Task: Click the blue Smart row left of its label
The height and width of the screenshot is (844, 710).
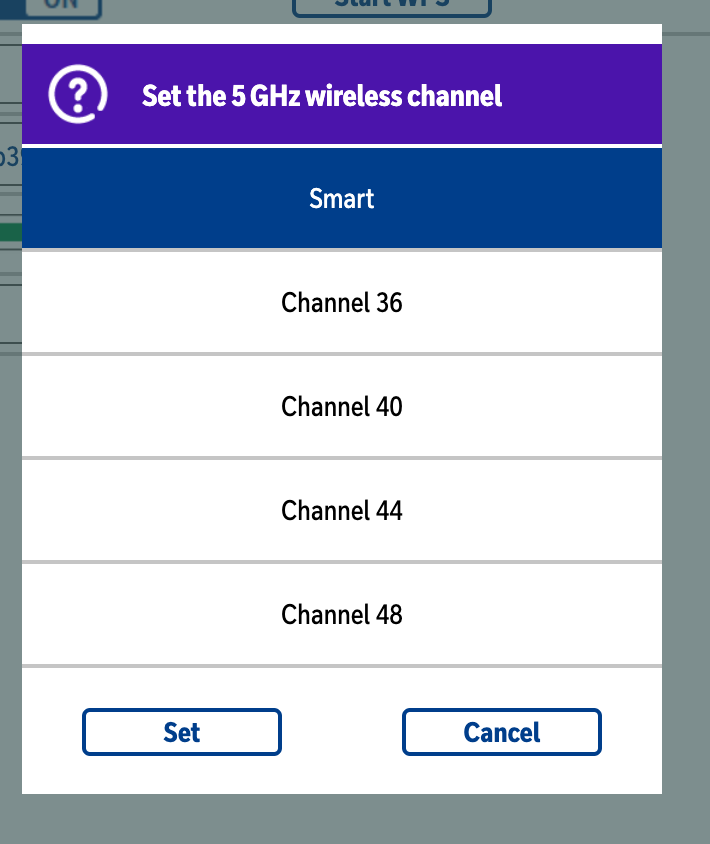Action: tap(161, 198)
